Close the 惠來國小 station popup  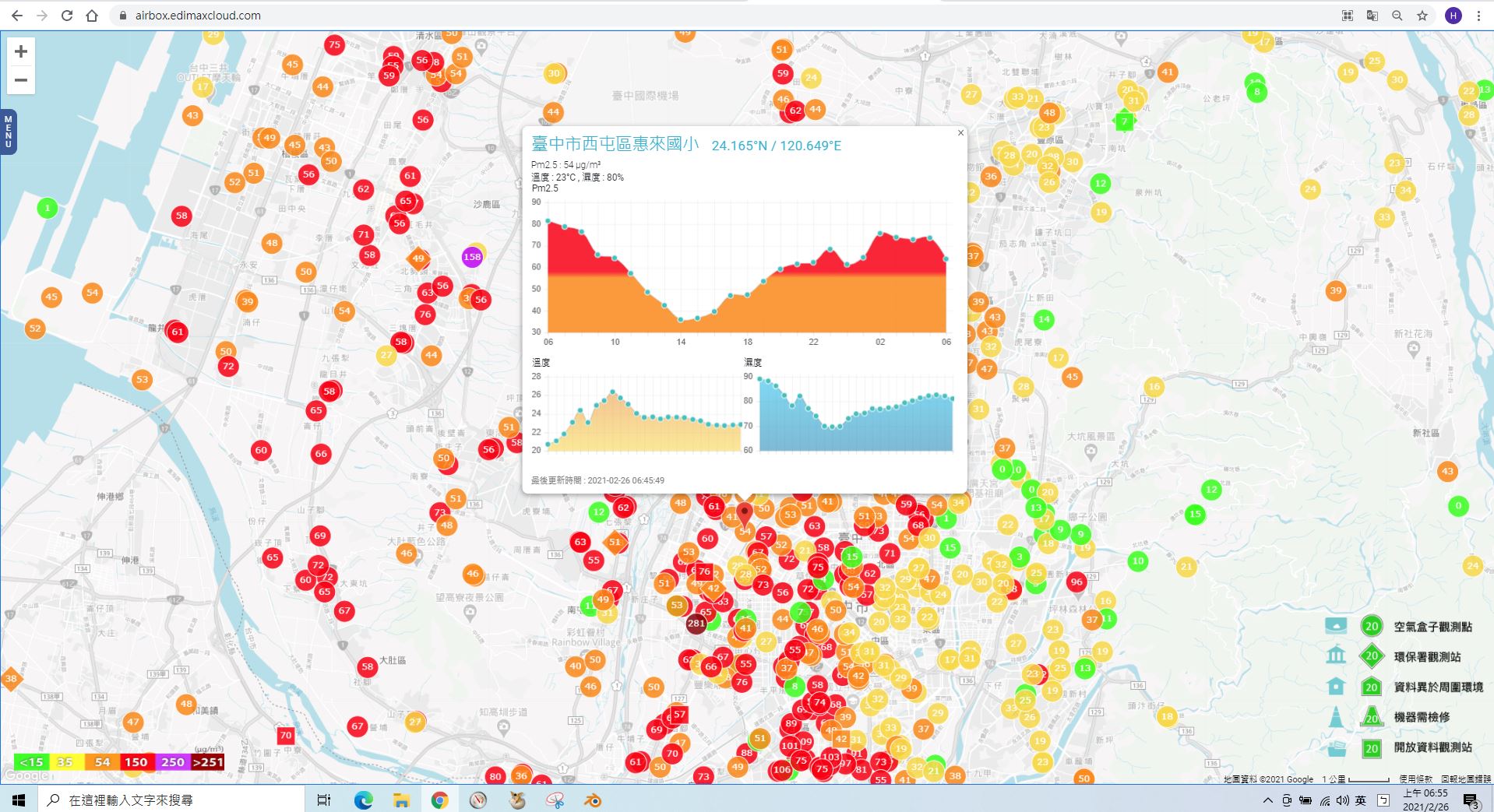[960, 133]
